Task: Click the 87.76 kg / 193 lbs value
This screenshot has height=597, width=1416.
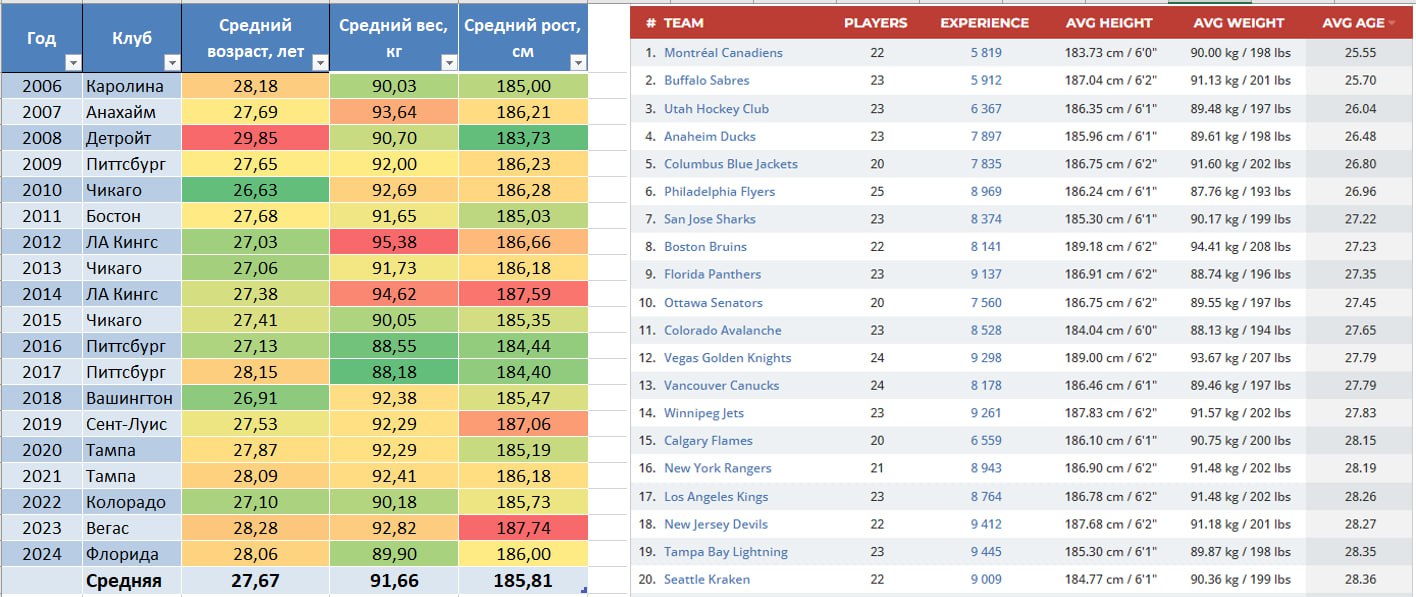Action: click(1240, 192)
